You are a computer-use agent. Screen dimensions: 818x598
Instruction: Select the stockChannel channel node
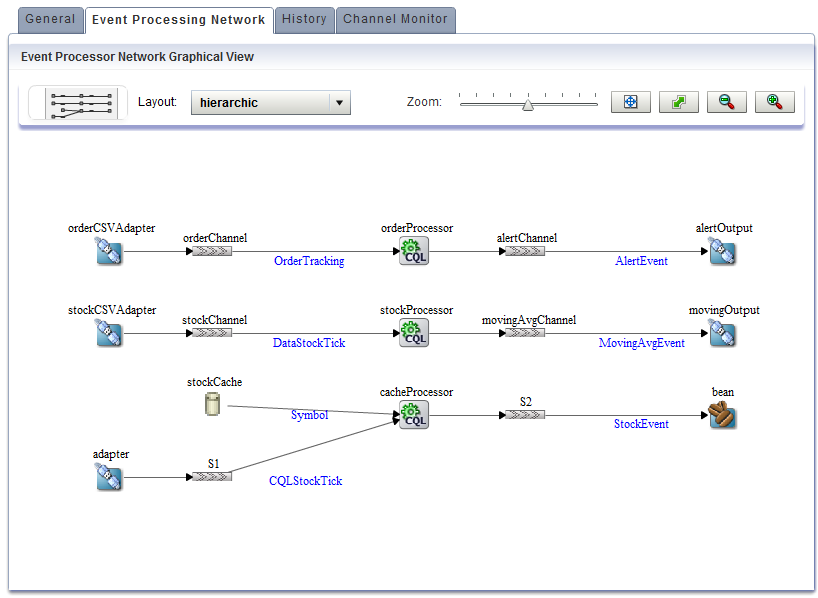coord(212,333)
